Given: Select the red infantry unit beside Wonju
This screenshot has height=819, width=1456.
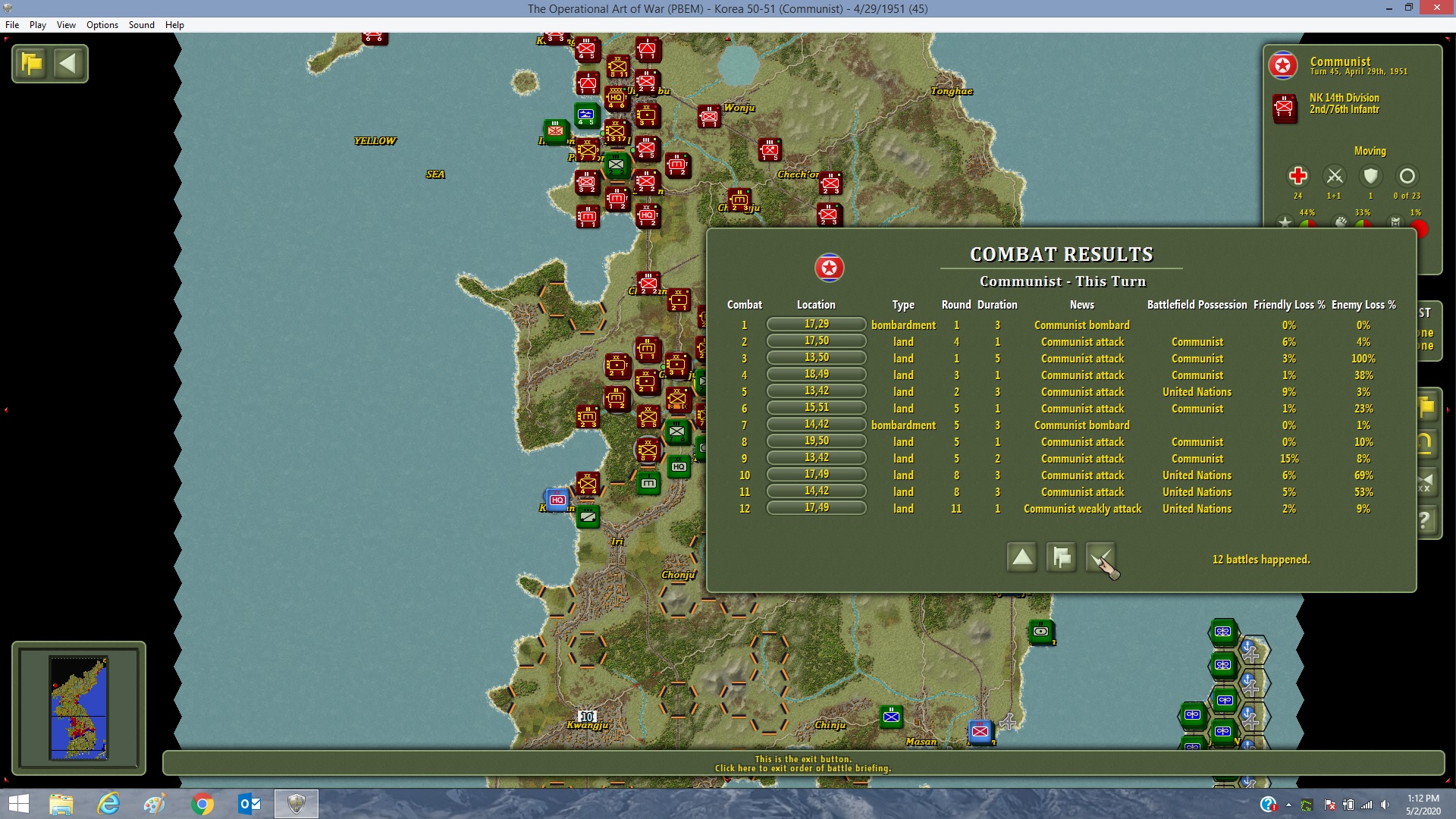Looking at the screenshot, I should (x=709, y=117).
